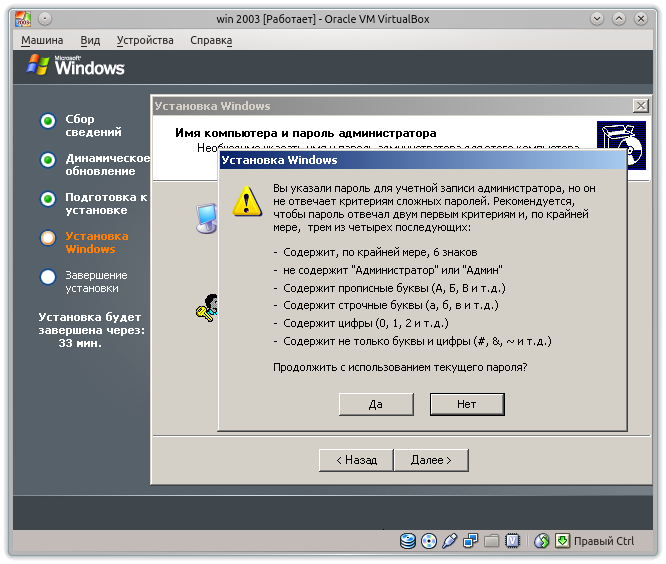This screenshot has height=564, width=666.
Task: Click the Правый Ctrl host key label
Action: (604, 541)
